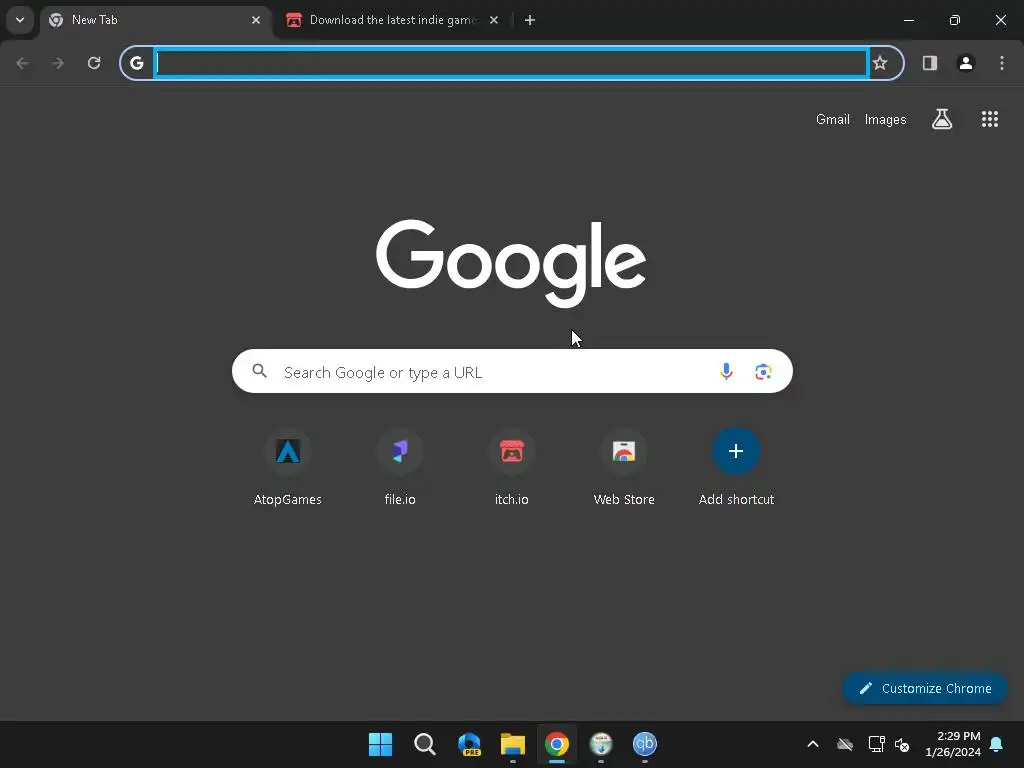Open clock and date 2:29 PM
This screenshot has width=1024, height=768.
point(953,744)
